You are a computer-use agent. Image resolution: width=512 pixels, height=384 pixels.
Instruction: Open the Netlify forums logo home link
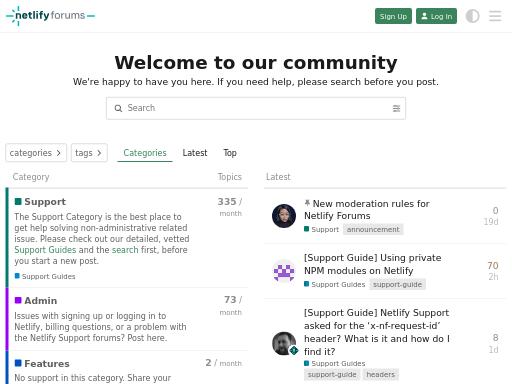pyautogui.click(x=50, y=16)
